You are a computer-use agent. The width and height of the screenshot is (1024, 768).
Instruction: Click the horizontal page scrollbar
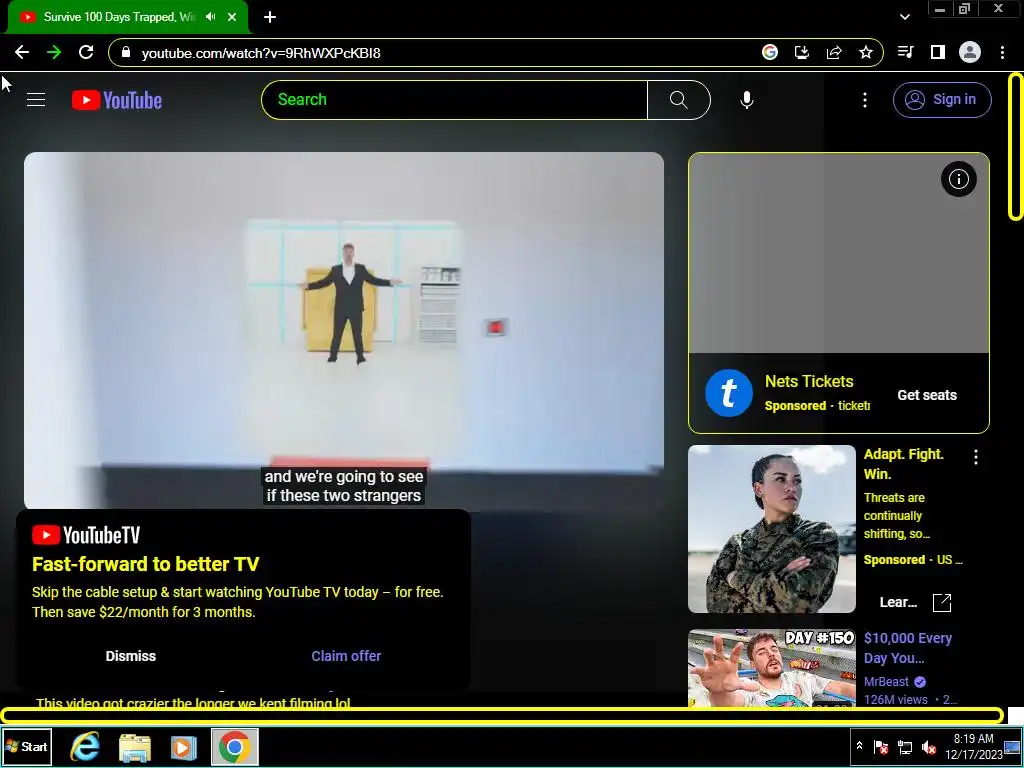[502, 716]
